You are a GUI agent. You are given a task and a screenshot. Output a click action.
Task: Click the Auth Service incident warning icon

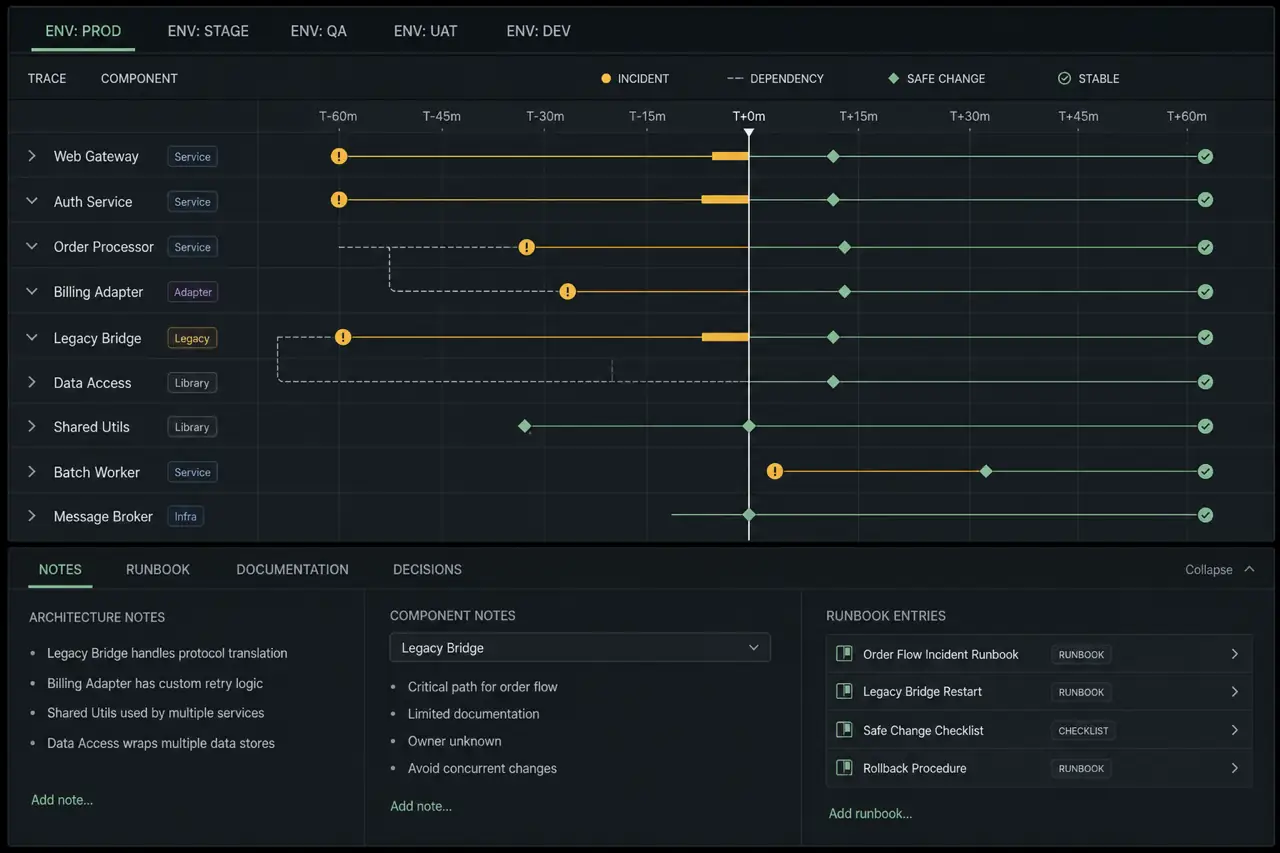pyautogui.click(x=339, y=200)
